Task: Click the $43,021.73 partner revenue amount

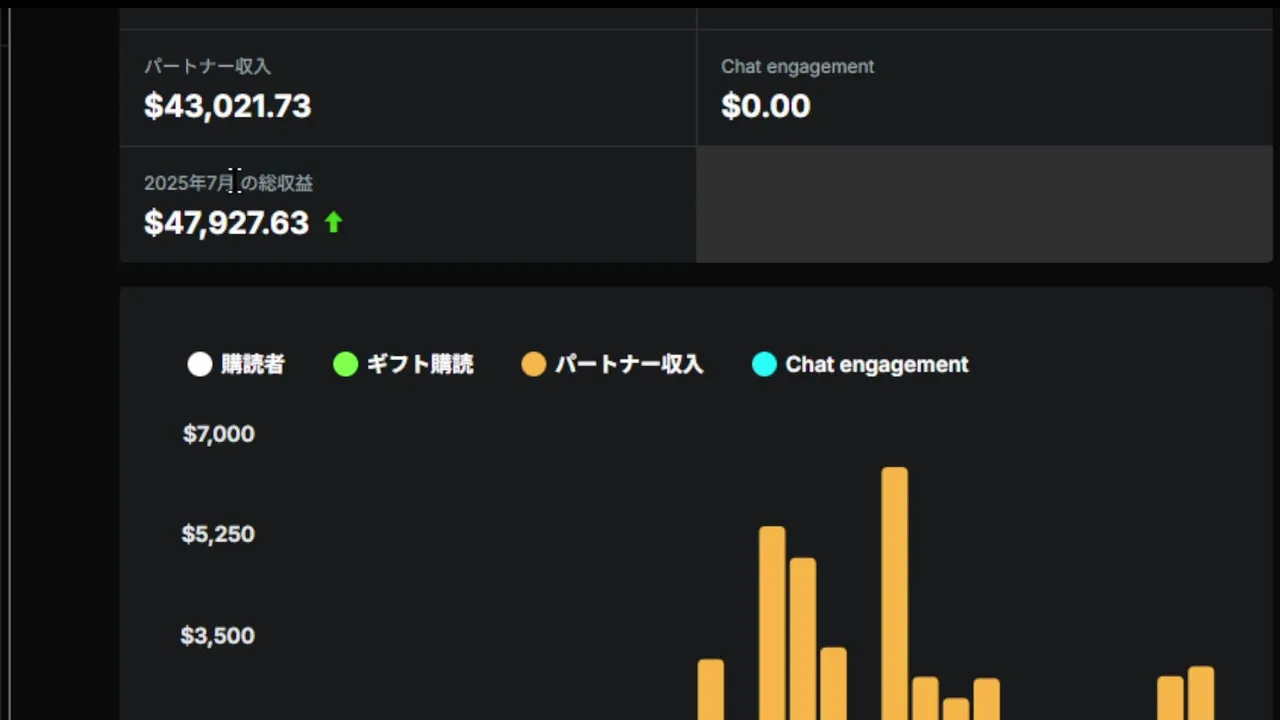Action: point(228,106)
